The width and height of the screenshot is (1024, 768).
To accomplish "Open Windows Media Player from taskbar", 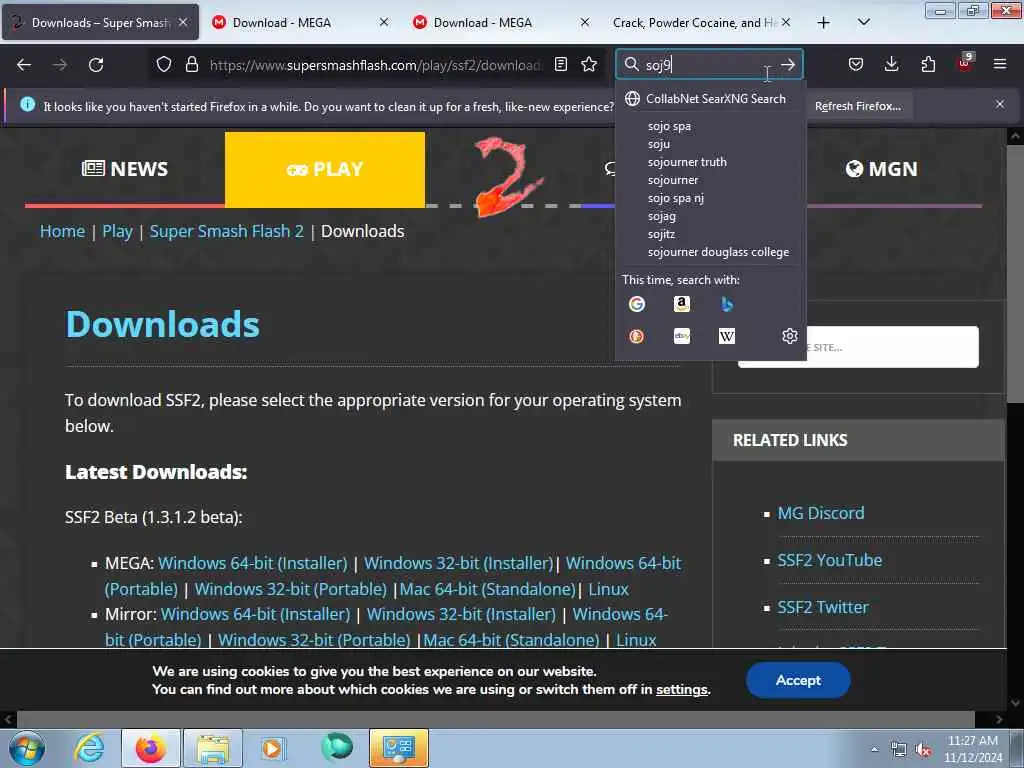I will [x=273, y=748].
